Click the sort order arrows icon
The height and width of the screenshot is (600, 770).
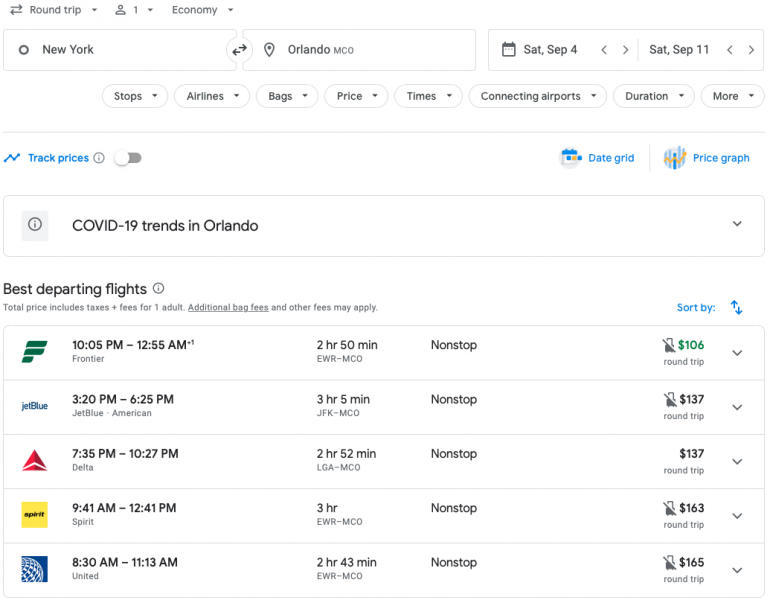coord(736,308)
